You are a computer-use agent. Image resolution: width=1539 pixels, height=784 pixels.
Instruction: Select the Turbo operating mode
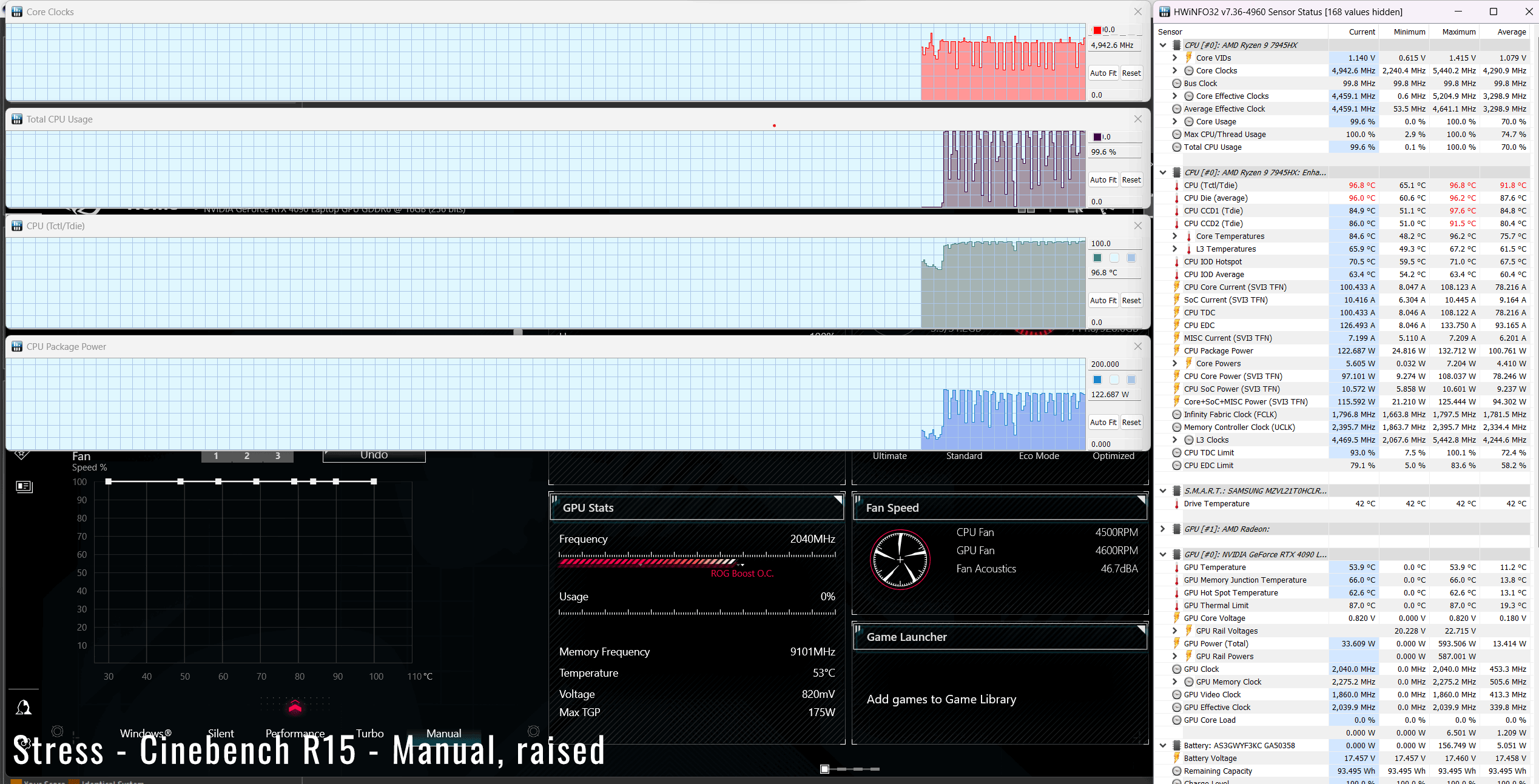369,733
